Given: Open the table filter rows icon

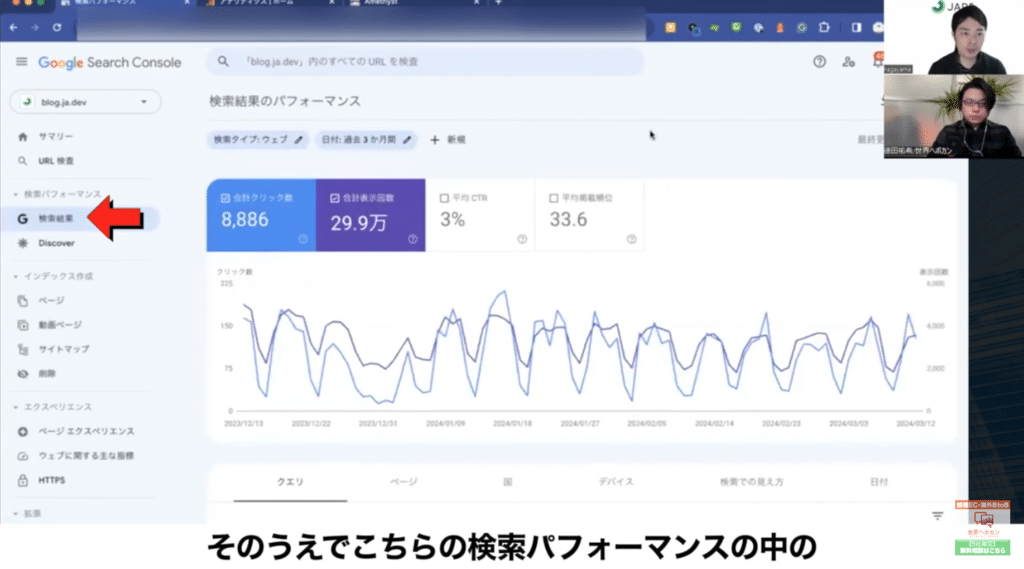Looking at the screenshot, I should click(938, 516).
